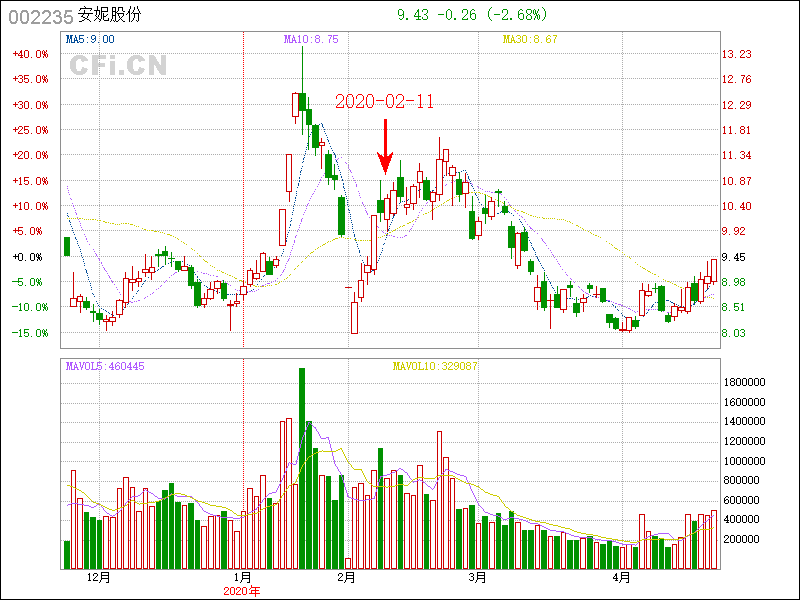
Task: Click the MA10:8.75 indicator label
Action: pyautogui.click(x=311, y=39)
